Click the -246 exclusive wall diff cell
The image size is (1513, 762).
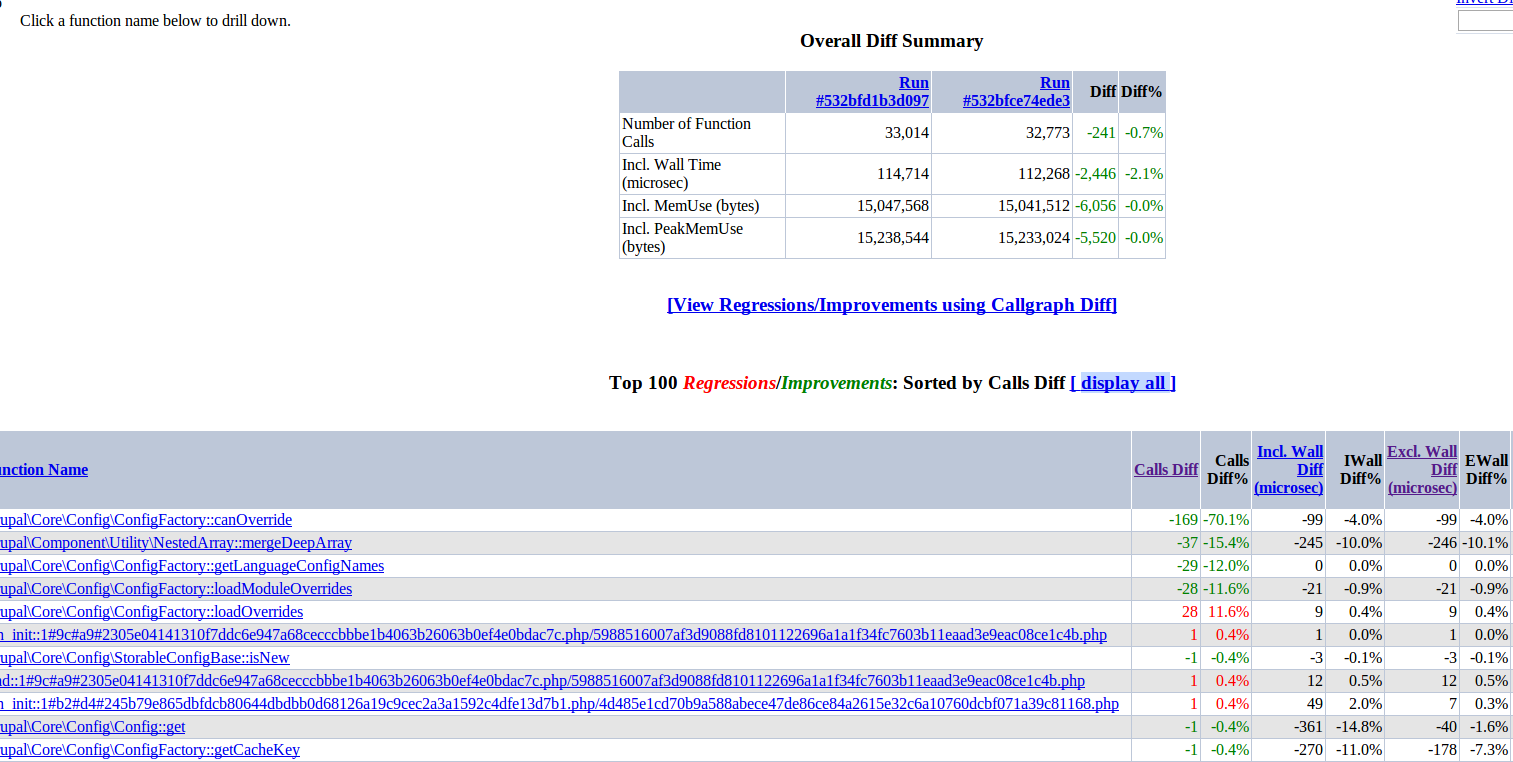(x=1441, y=543)
